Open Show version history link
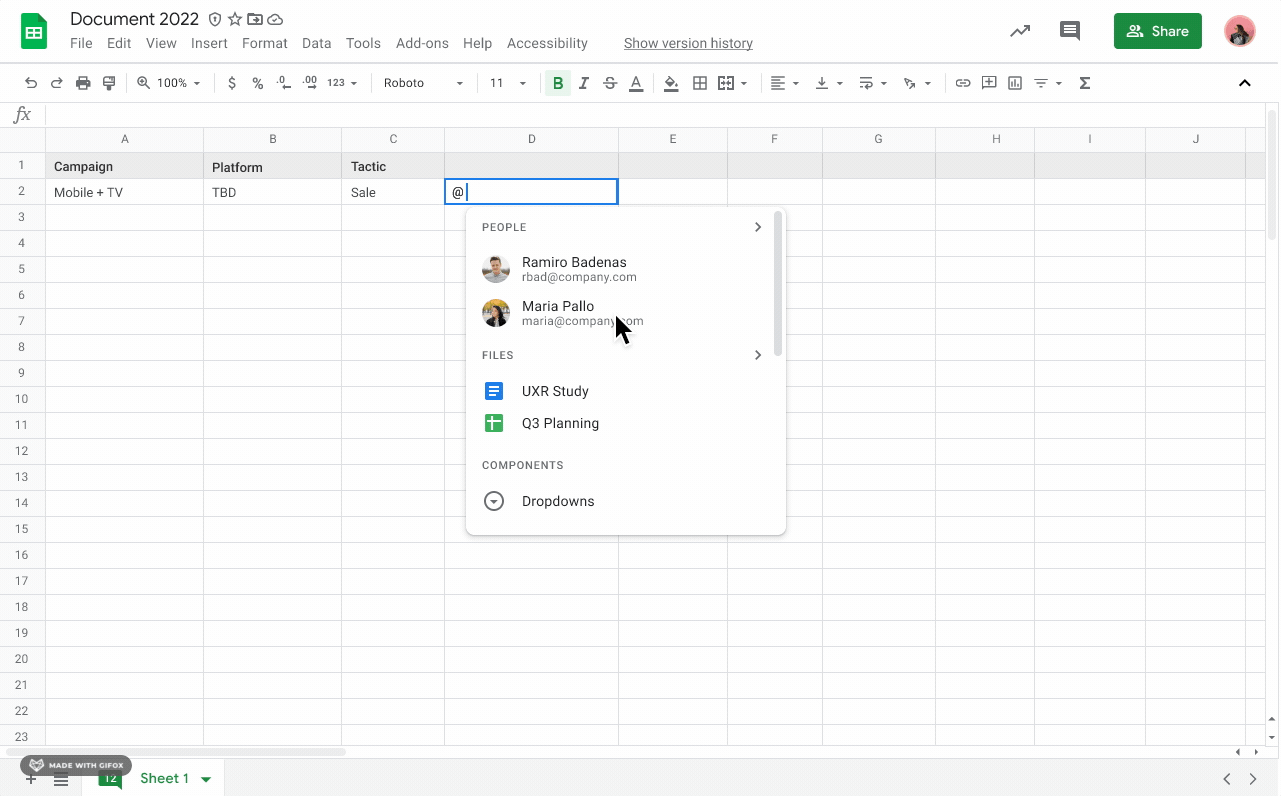This screenshot has width=1281, height=796. coord(688,43)
